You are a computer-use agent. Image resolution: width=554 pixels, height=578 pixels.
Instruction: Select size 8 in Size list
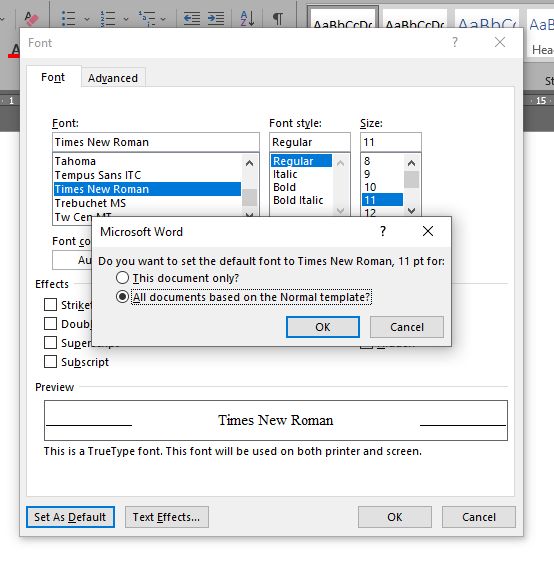[382, 161]
